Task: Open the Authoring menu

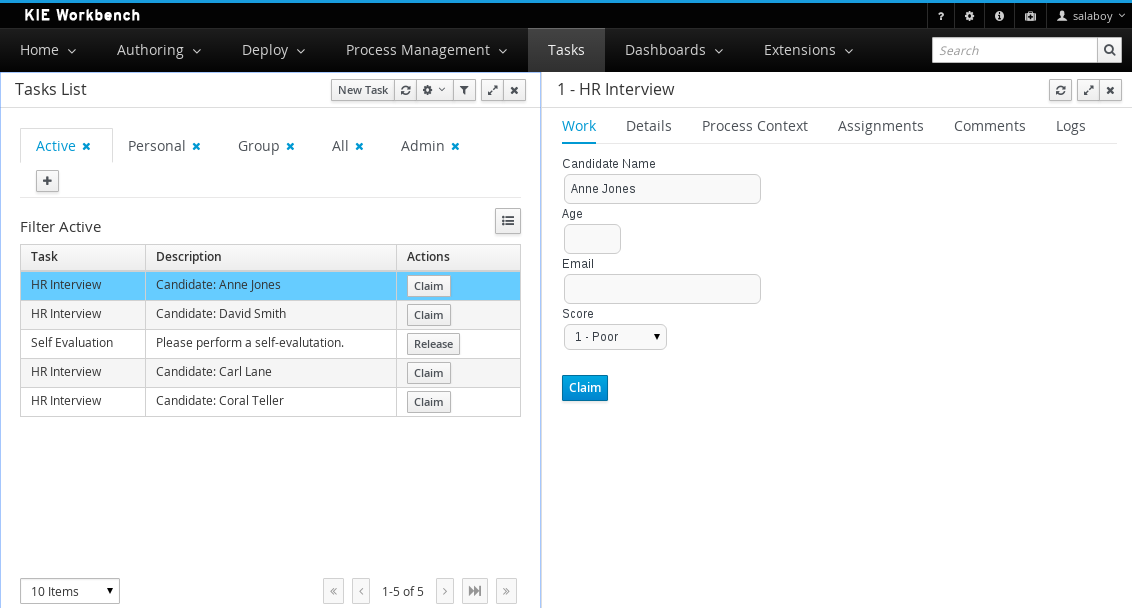Action: [159, 50]
